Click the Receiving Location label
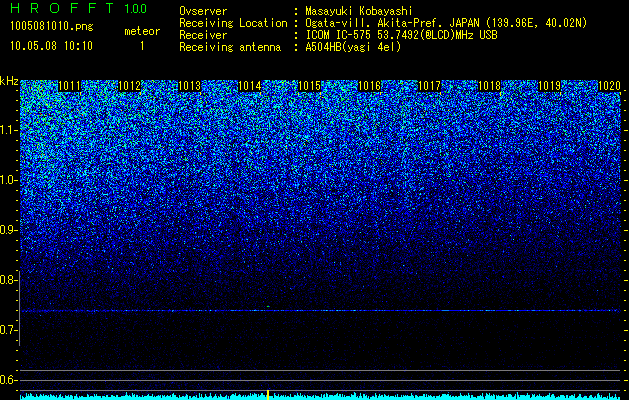This screenshot has width=629, height=400. (x=233, y=23)
